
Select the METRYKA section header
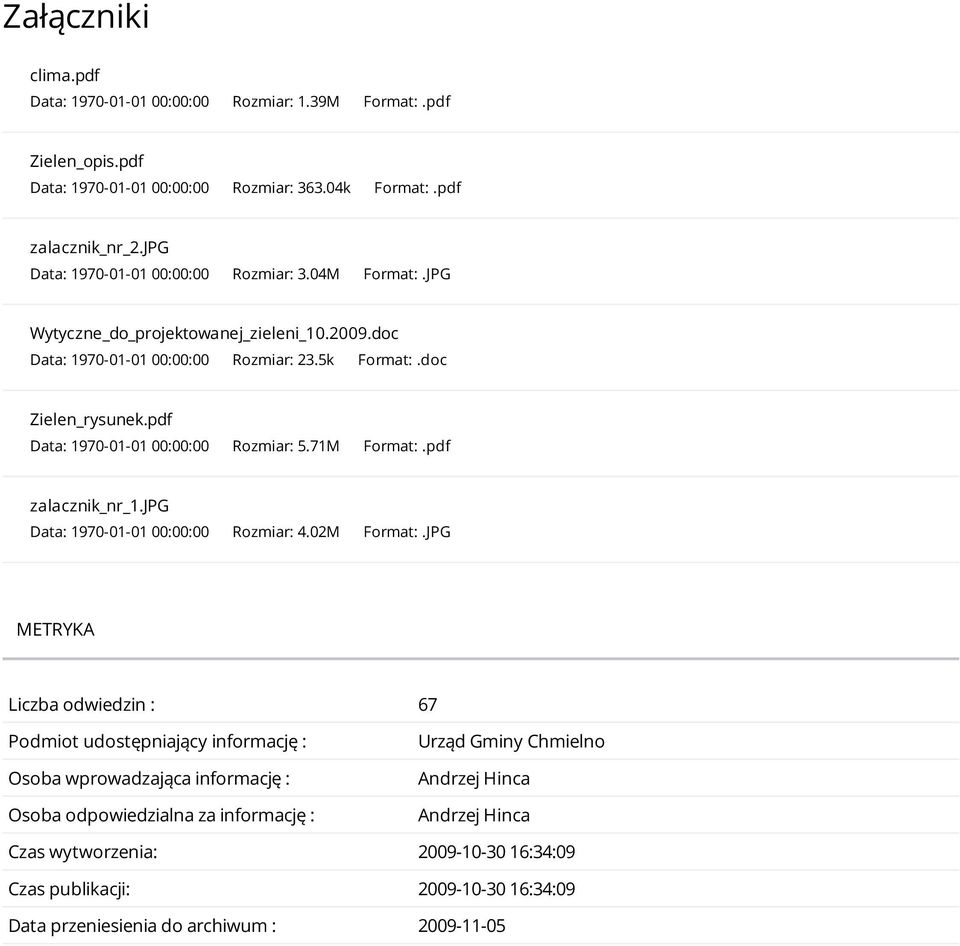[55, 629]
